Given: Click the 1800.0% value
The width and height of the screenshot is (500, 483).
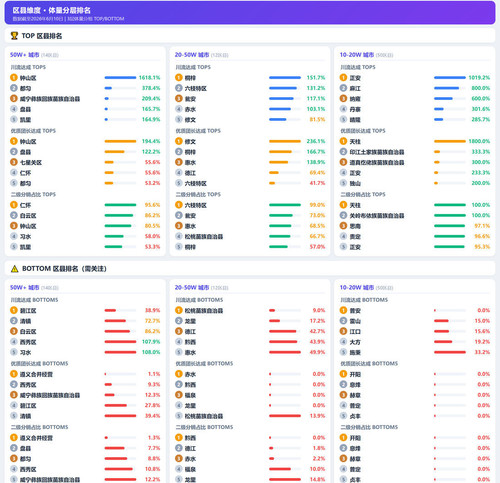Looking at the screenshot, I should pos(479,141).
